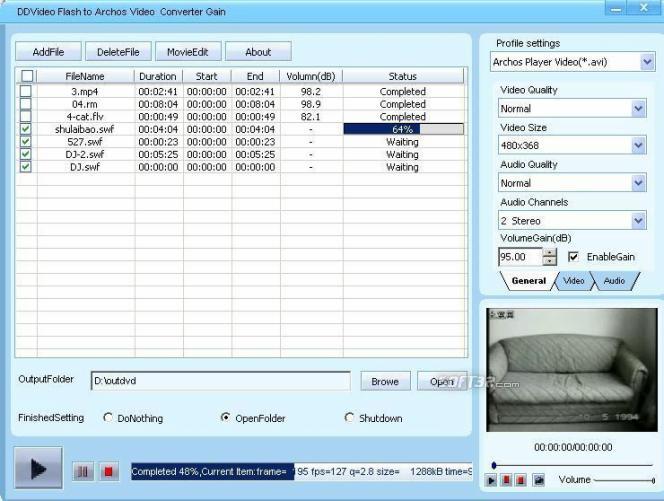Image resolution: width=664 pixels, height=501 pixels.
Task: Select the 527.swf file name
Action: point(85,142)
